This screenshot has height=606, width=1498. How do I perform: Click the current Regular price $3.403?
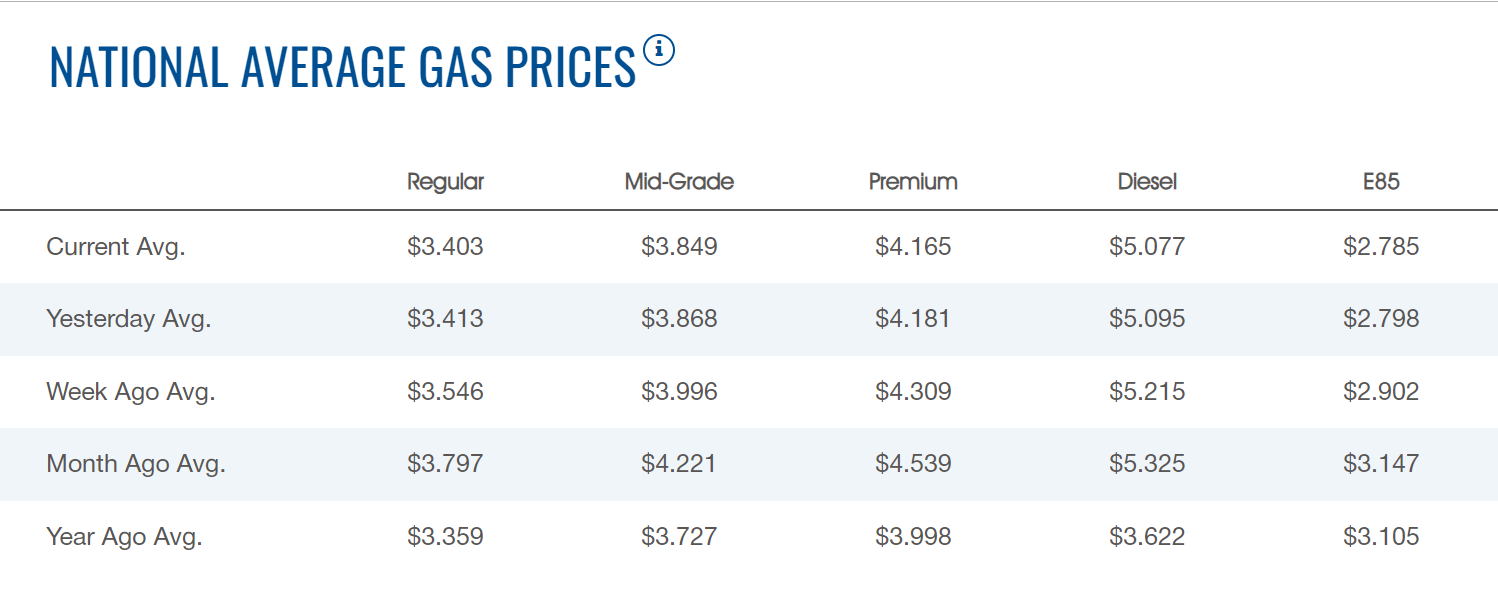pos(445,247)
